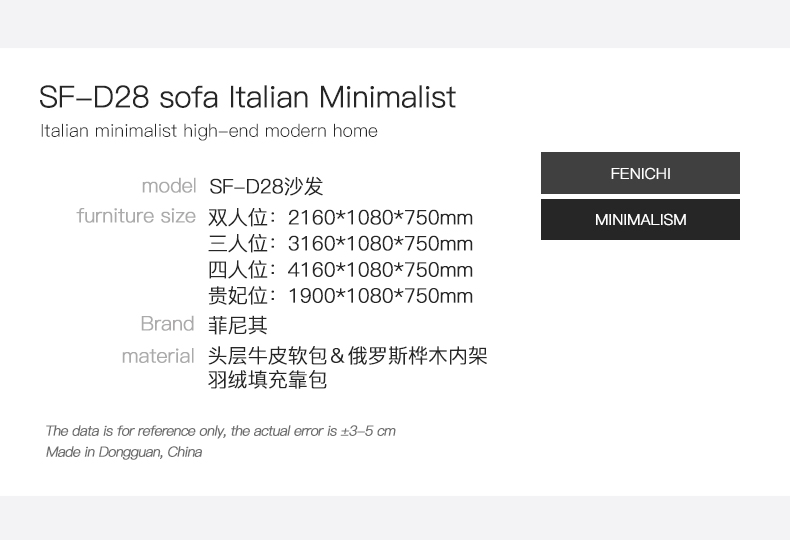The image size is (790, 540).
Task: Click the 'material' label
Action: point(157,356)
